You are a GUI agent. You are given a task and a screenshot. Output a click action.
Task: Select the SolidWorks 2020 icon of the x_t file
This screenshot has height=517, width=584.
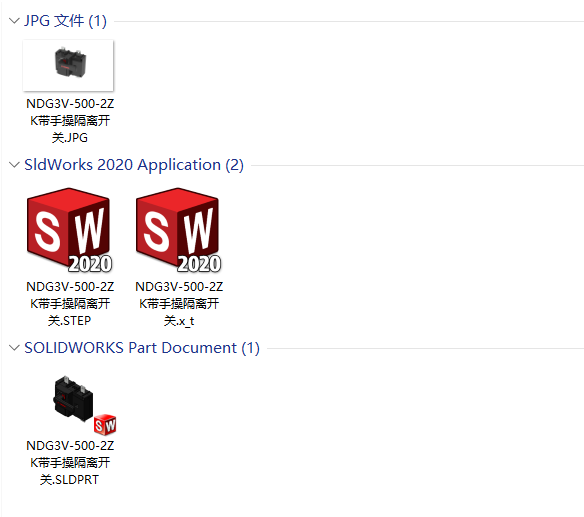point(178,231)
